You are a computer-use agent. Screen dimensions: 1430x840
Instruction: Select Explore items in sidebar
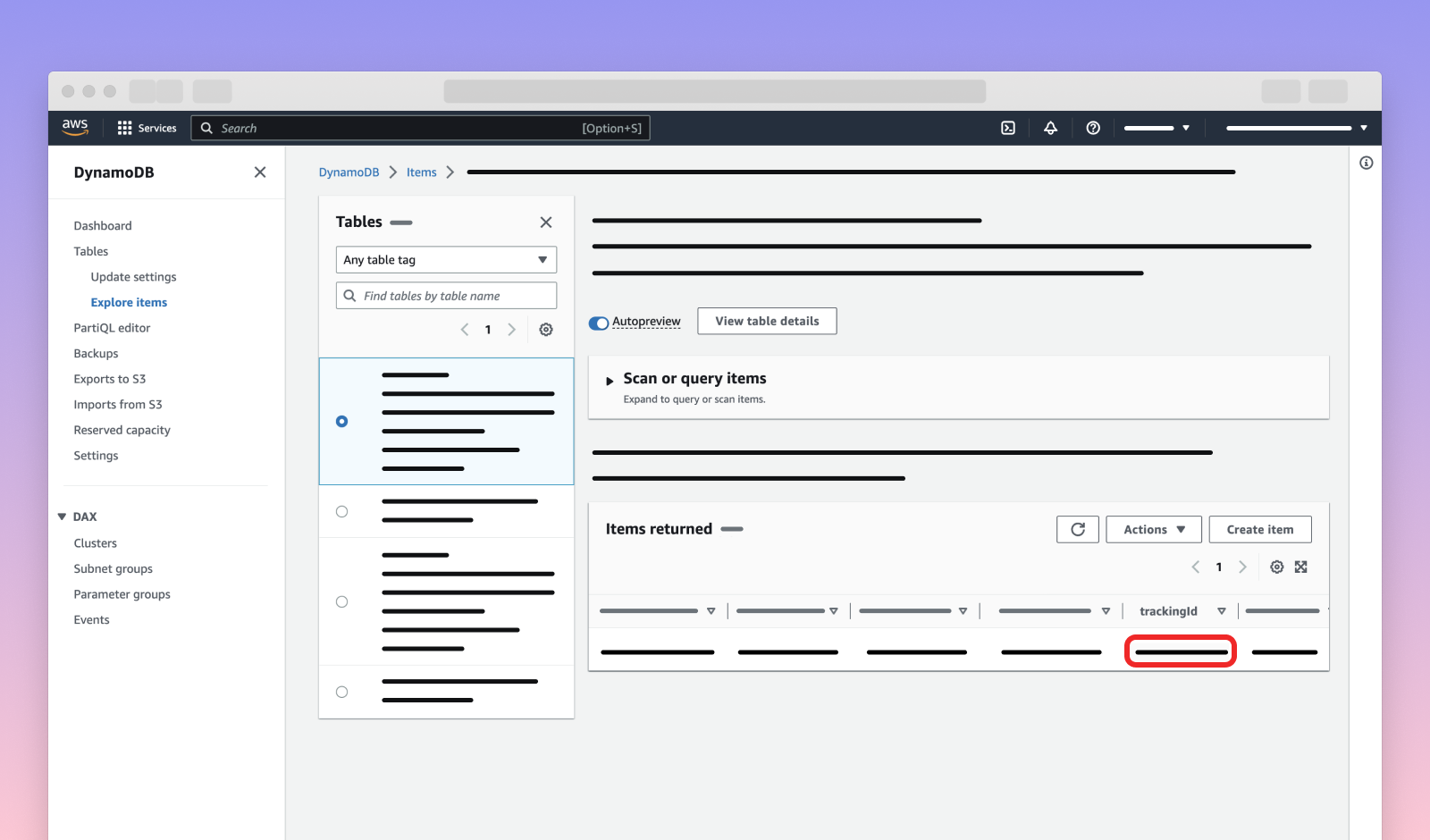tap(129, 303)
